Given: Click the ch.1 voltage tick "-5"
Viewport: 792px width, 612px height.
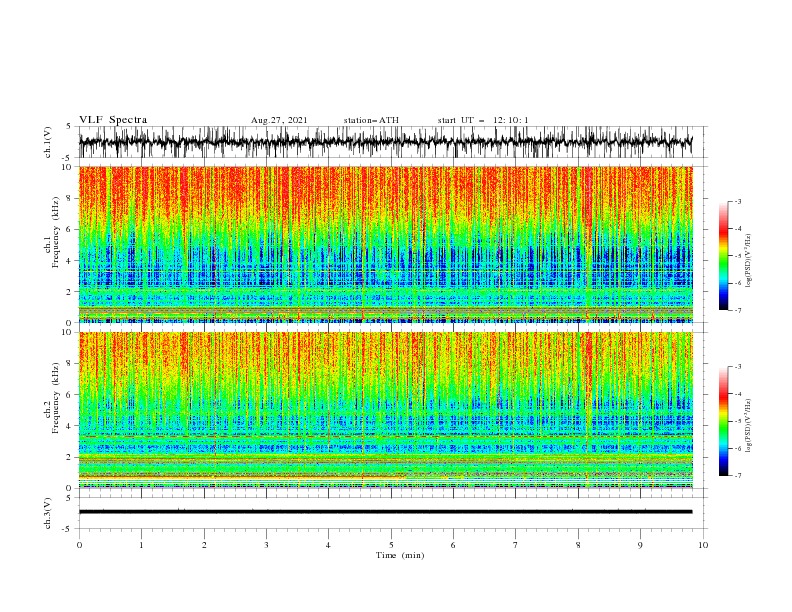Looking at the screenshot, I should coord(68,158).
